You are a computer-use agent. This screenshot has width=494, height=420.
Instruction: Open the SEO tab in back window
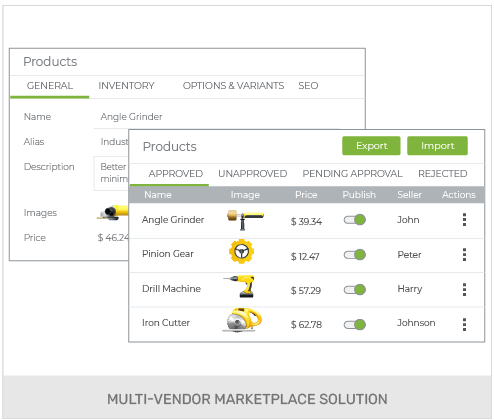[x=308, y=86]
